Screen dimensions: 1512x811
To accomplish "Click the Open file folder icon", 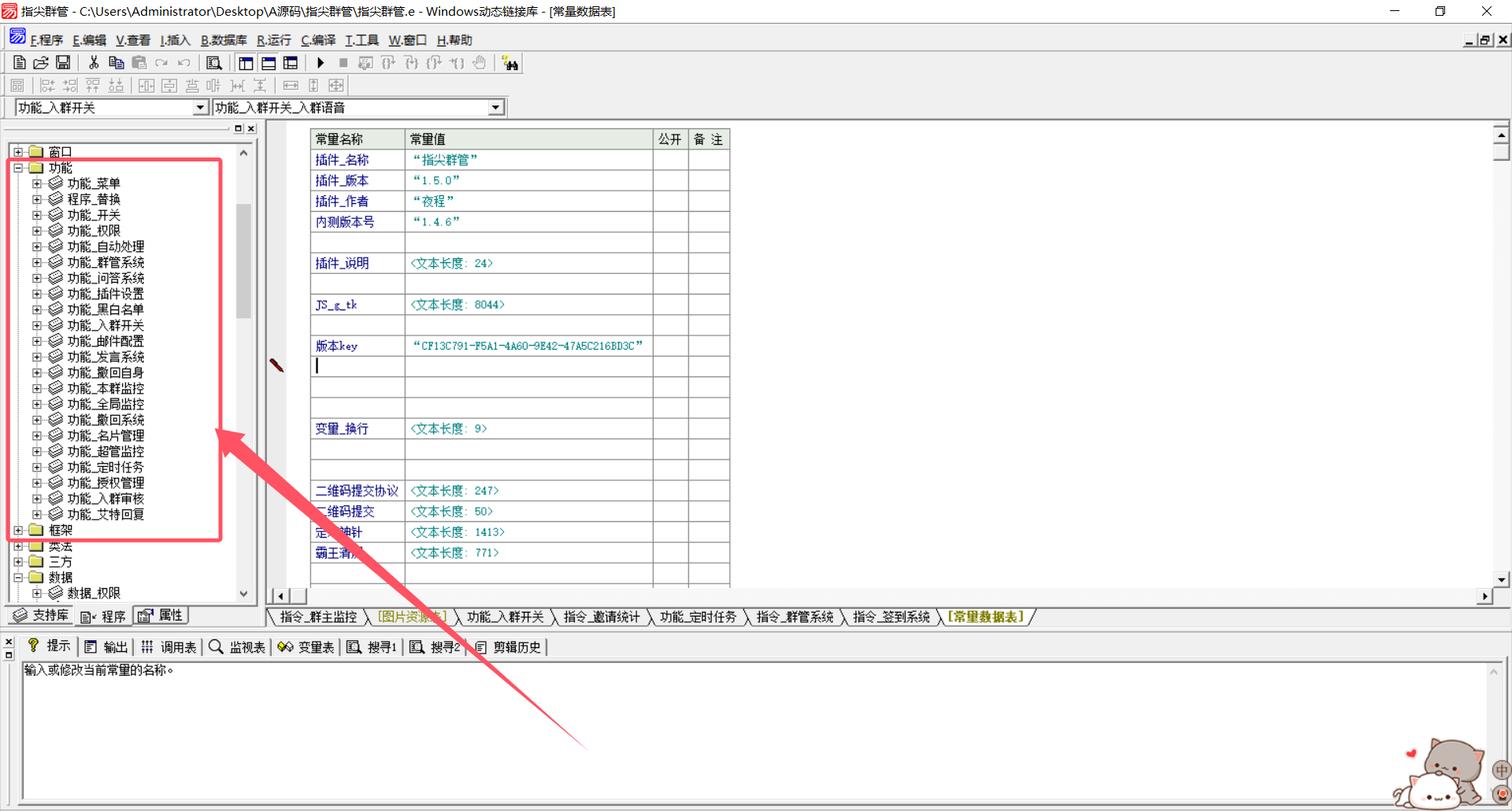I will coord(41,63).
